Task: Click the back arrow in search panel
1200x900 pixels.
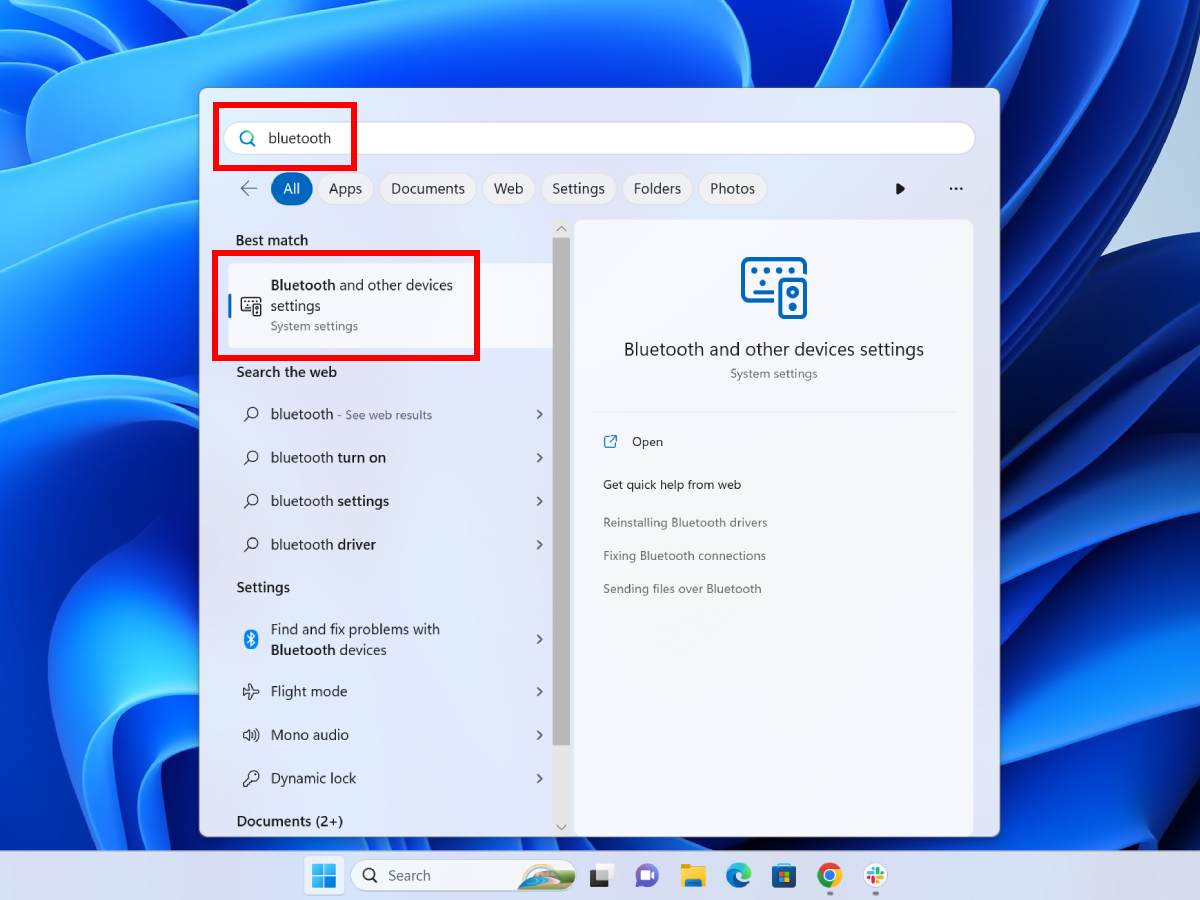Action: tap(249, 189)
